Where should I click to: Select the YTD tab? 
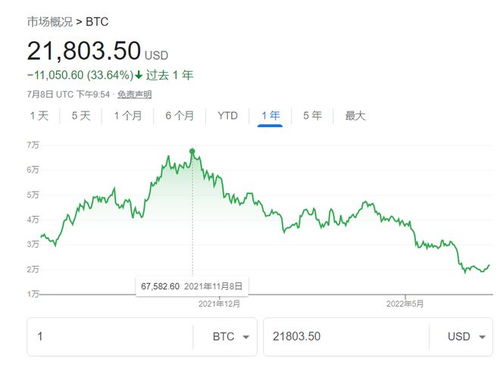(228, 116)
